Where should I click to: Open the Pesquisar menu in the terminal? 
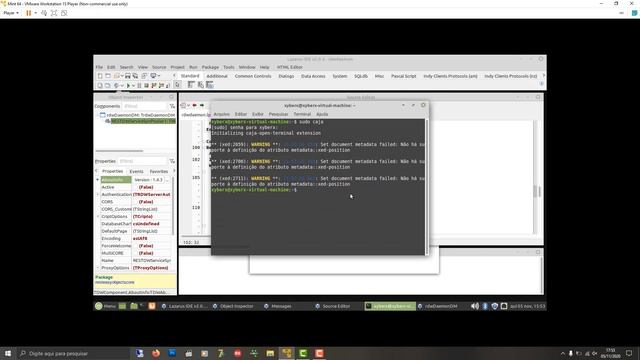278,114
